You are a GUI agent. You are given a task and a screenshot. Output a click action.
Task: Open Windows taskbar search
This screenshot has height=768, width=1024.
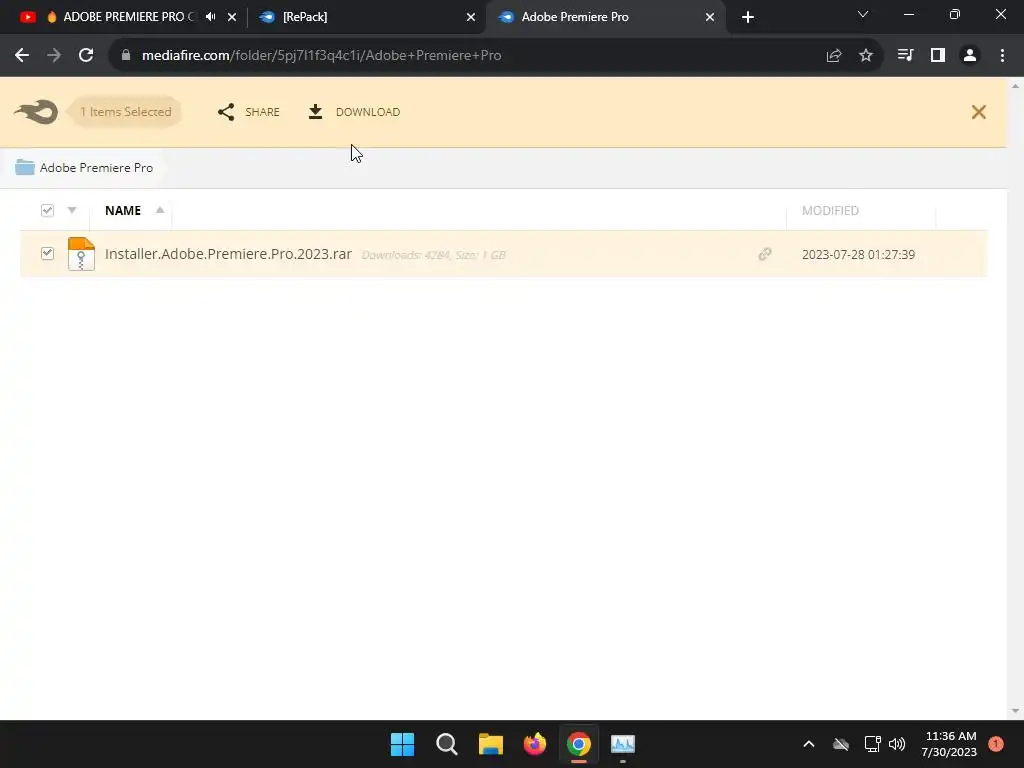(x=447, y=744)
